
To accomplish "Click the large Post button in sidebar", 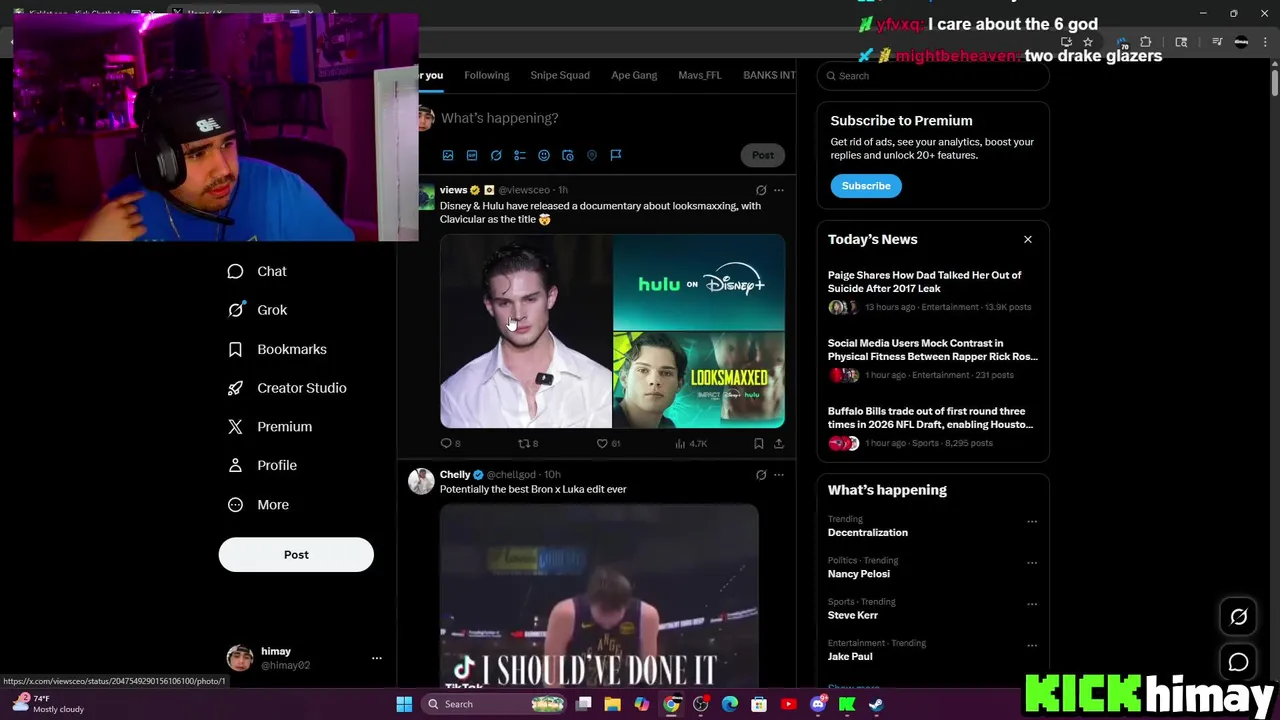I will pyautogui.click(x=296, y=555).
